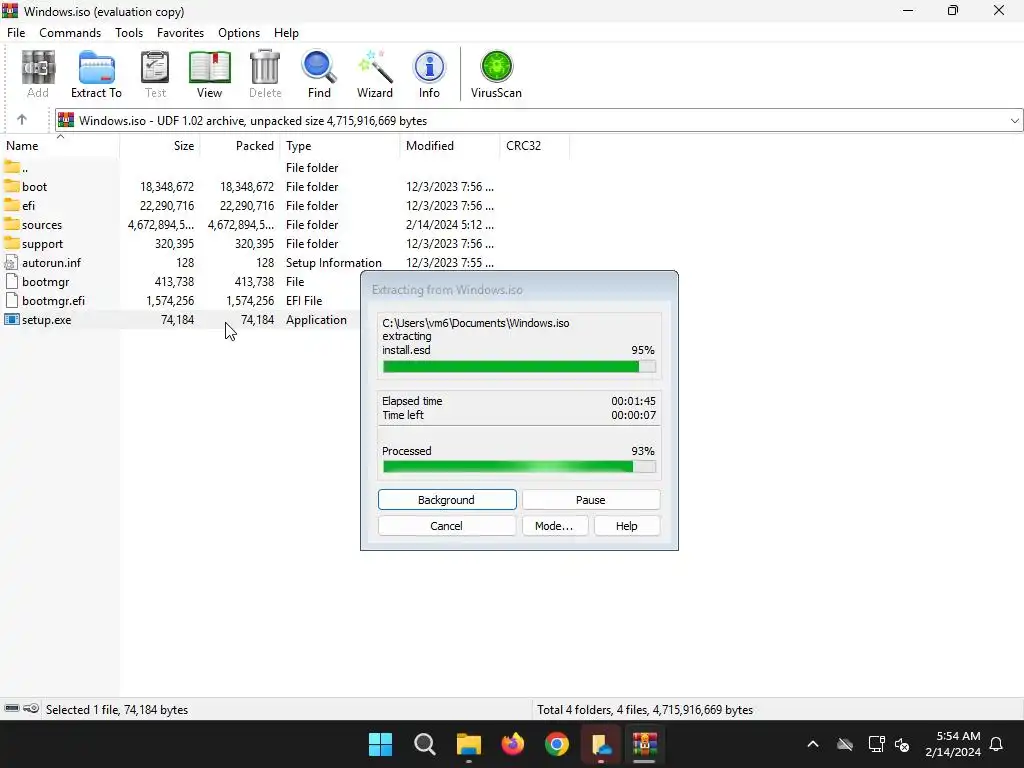Click the drive icon in status bar

click(12, 709)
